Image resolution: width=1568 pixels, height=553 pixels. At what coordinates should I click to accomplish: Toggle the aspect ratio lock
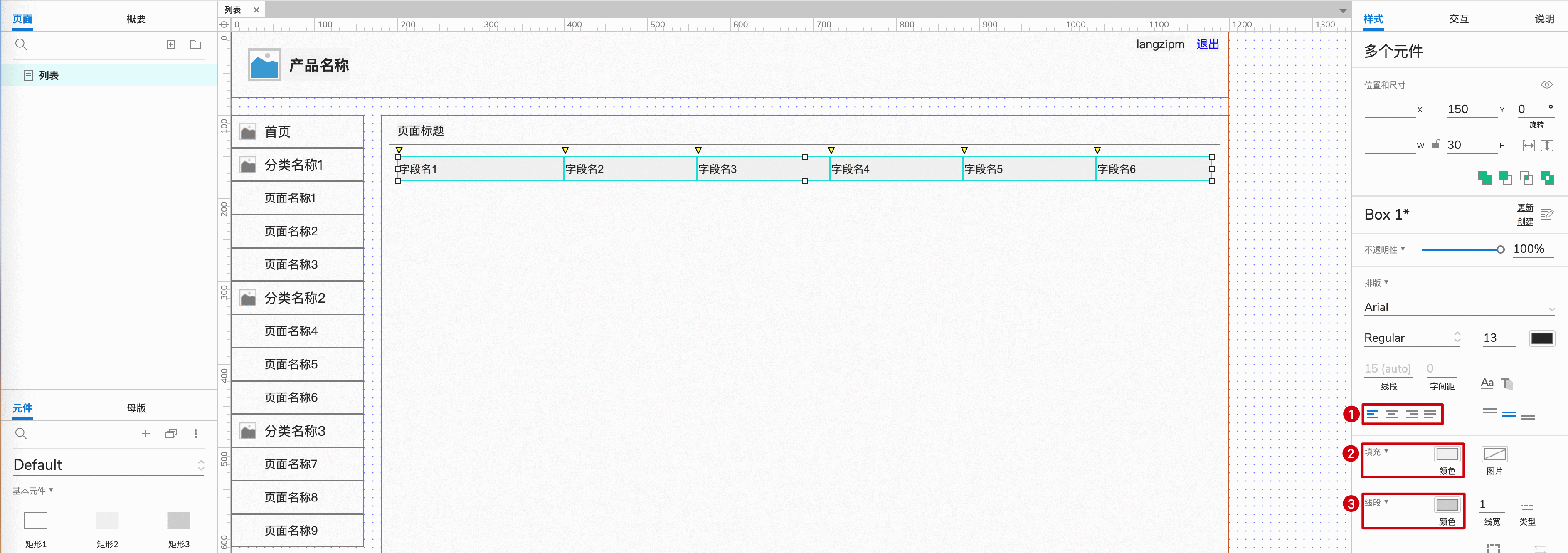click(1436, 144)
